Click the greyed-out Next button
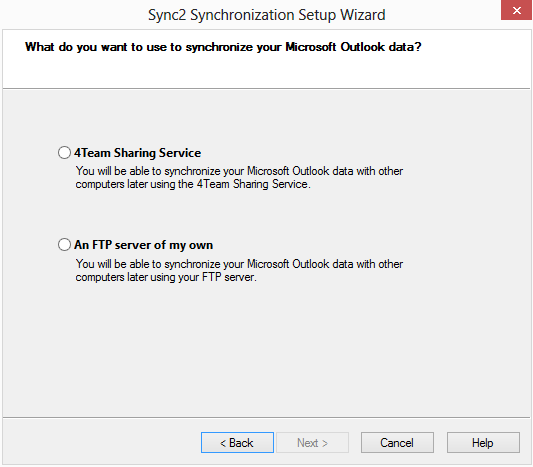 (312, 443)
